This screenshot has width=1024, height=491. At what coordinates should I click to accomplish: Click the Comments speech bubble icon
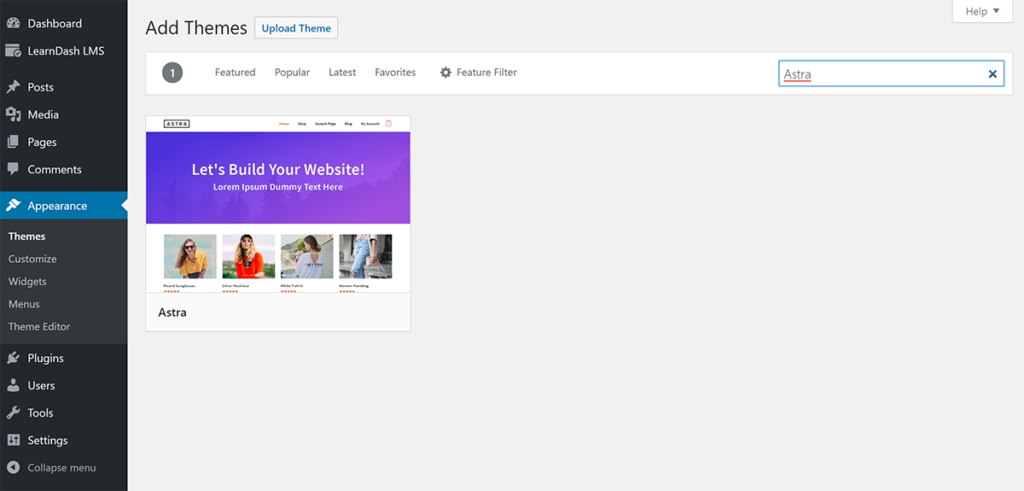[x=13, y=168]
